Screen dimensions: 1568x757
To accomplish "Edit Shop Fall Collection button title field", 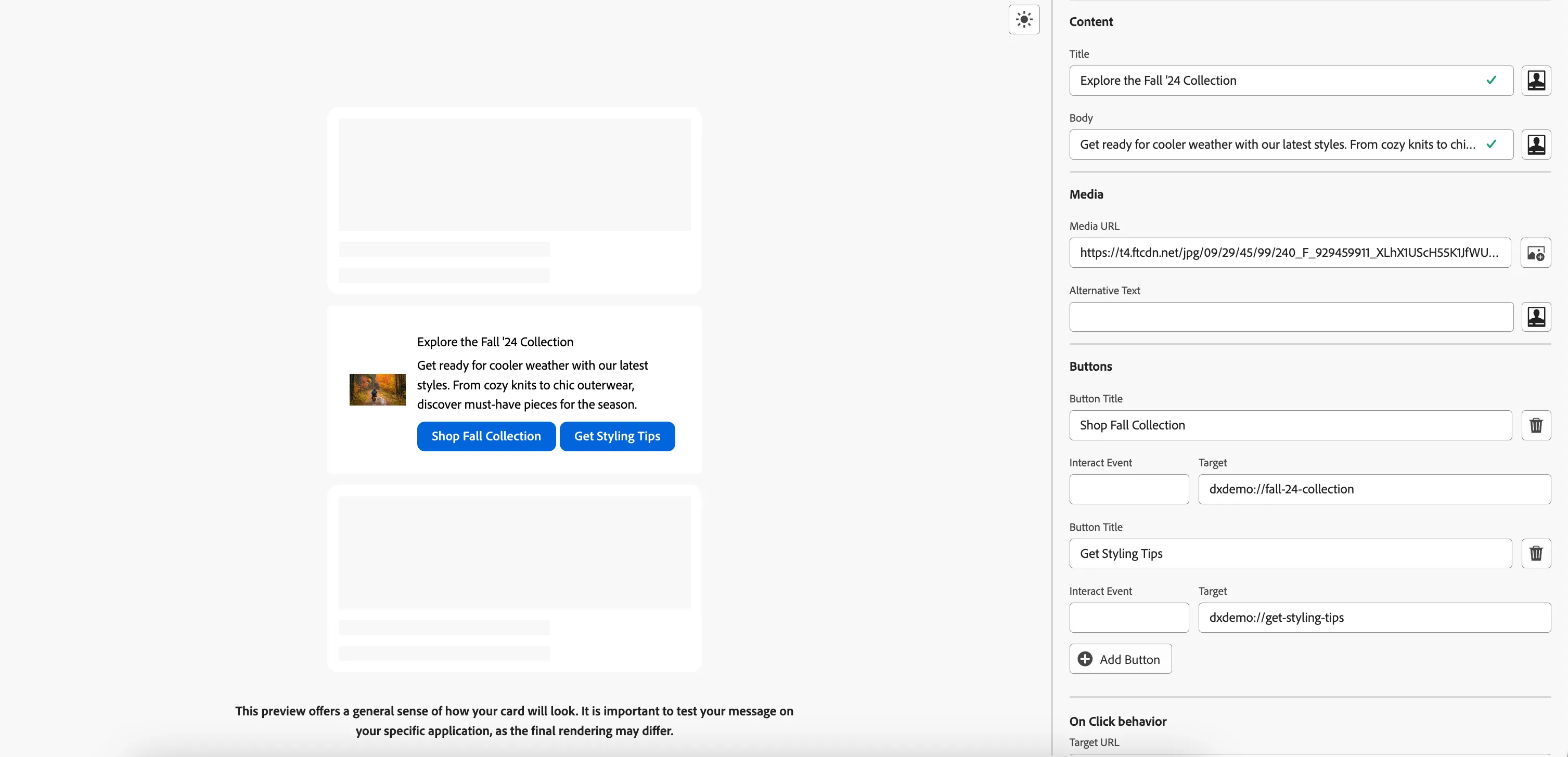I will [x=1290, y=425].
